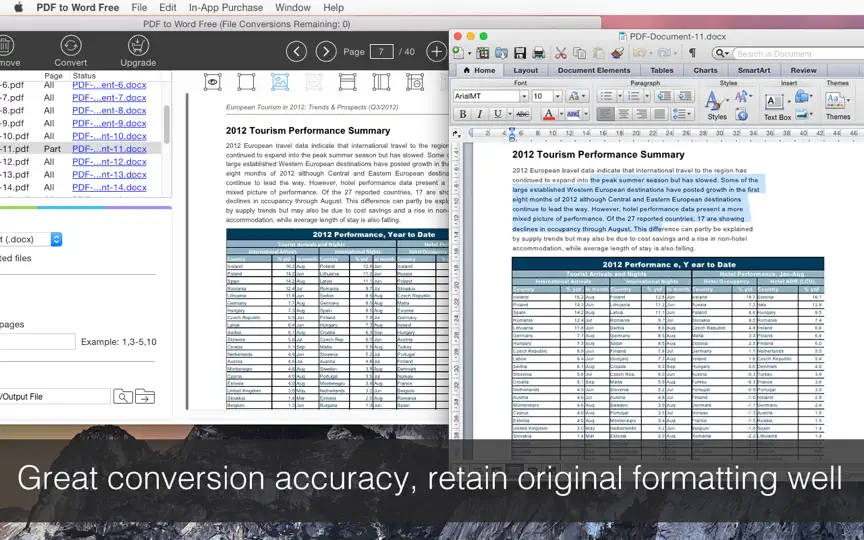The width and height of the screenshot is (864, 540).
Task: Toggle Justify Text alignment button
Action: click(659, 114)
